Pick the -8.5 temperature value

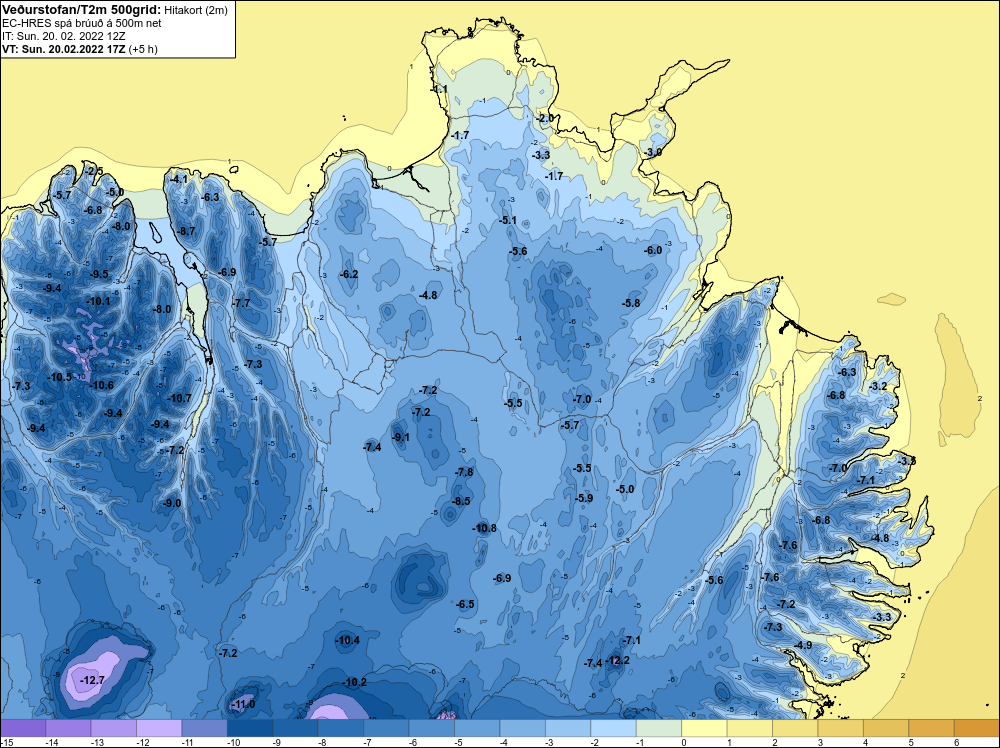[x=461, y=501]
